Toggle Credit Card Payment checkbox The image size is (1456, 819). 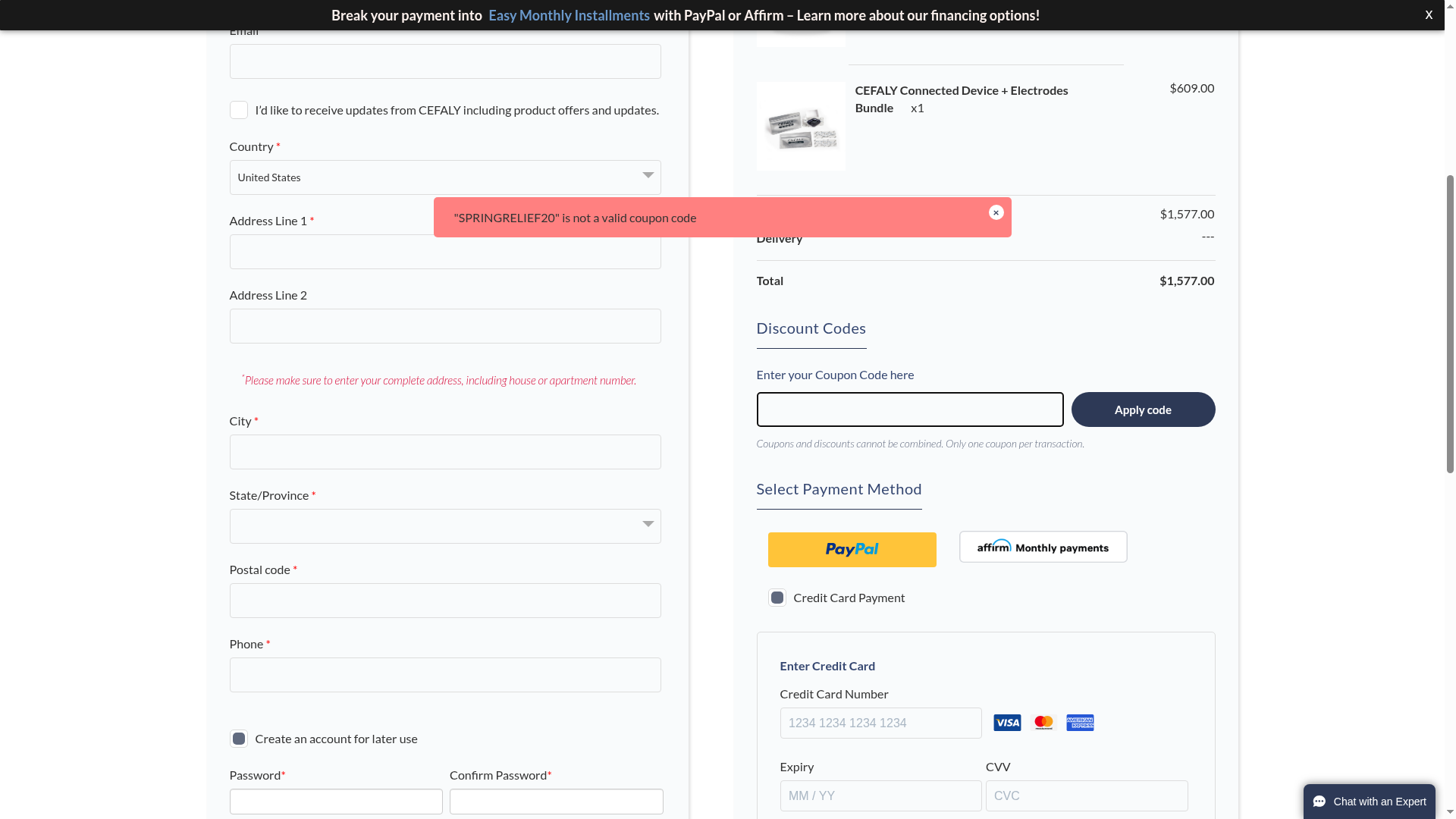[x=777, y=598]
